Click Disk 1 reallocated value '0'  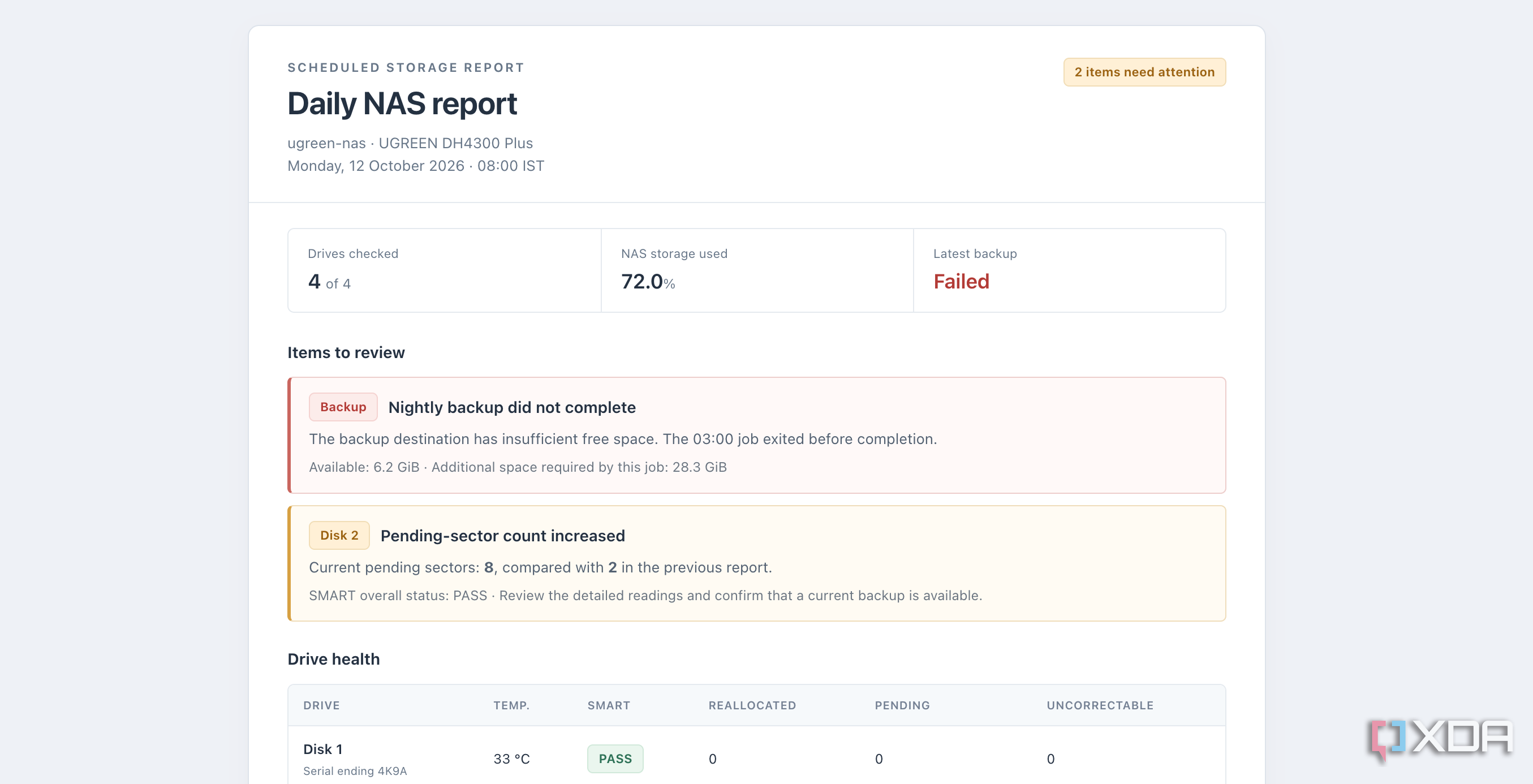pos(712,759)
